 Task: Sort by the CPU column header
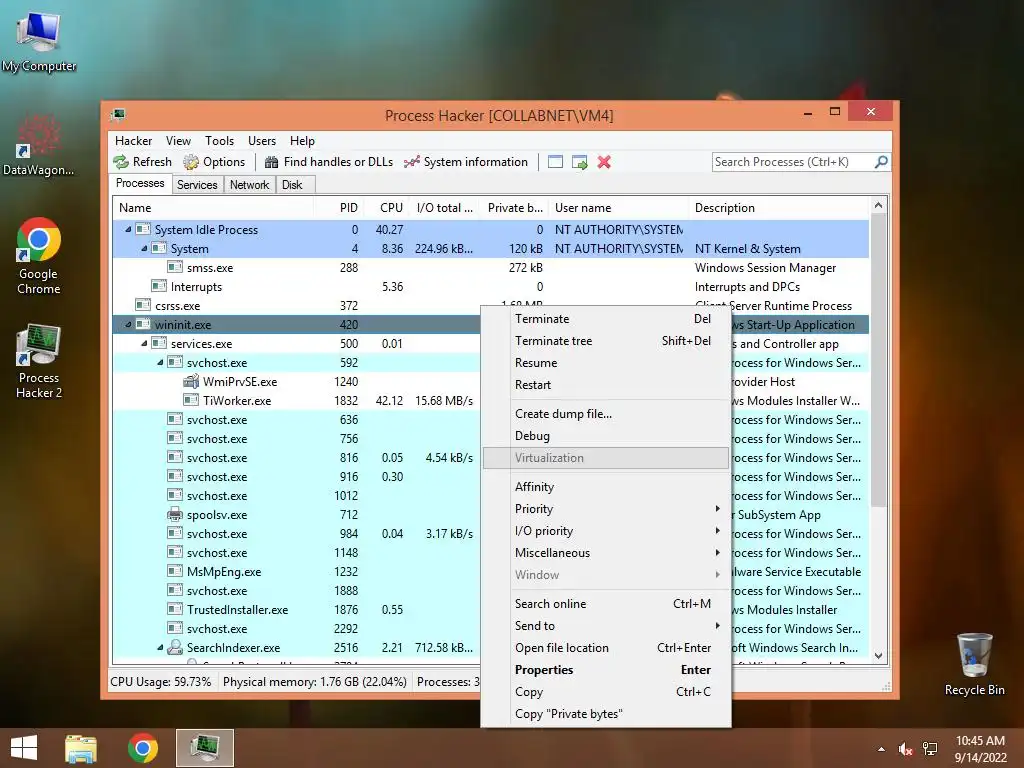tap(386, 208)
